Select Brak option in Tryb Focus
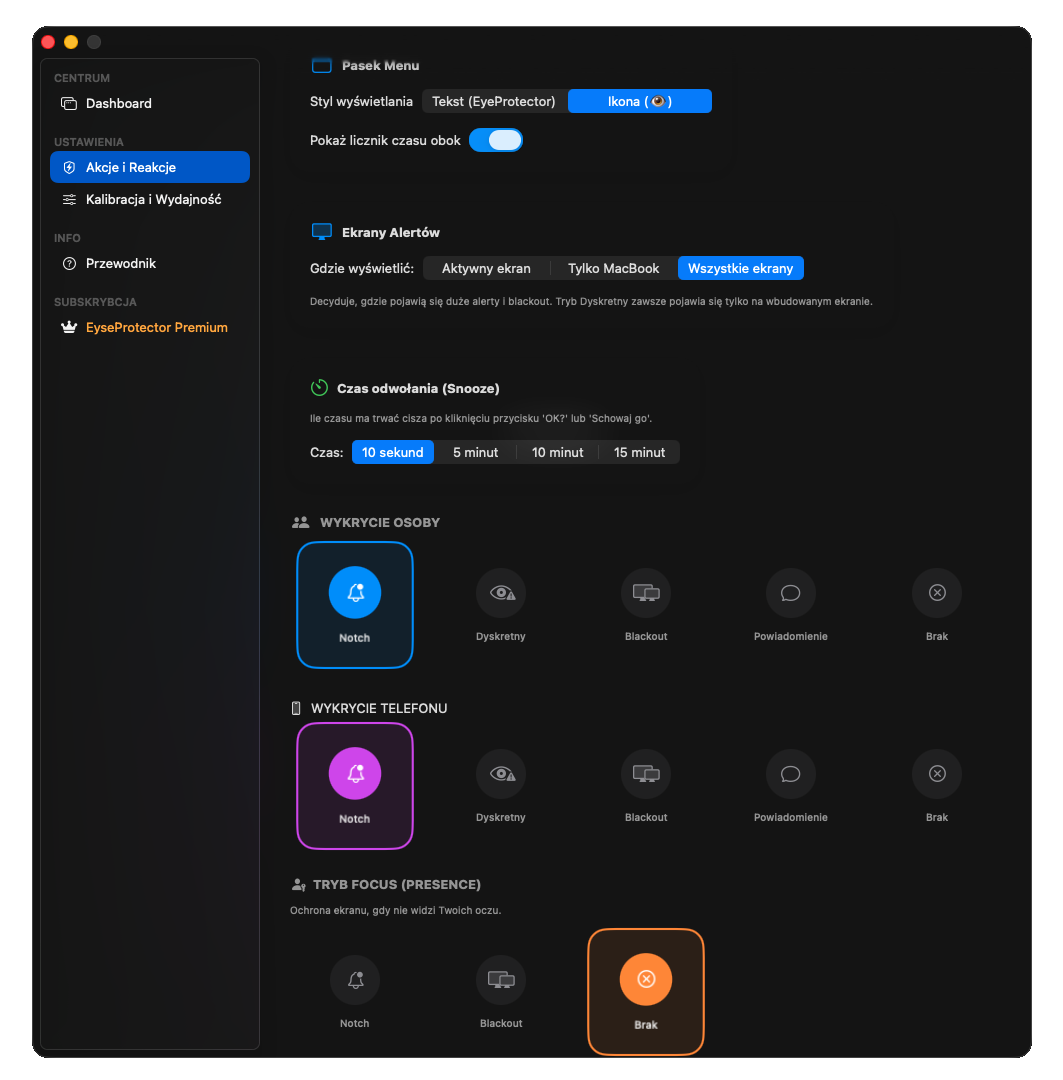Image resolution: width=1063 pixels, height=1080 pixels. [646, 980]
